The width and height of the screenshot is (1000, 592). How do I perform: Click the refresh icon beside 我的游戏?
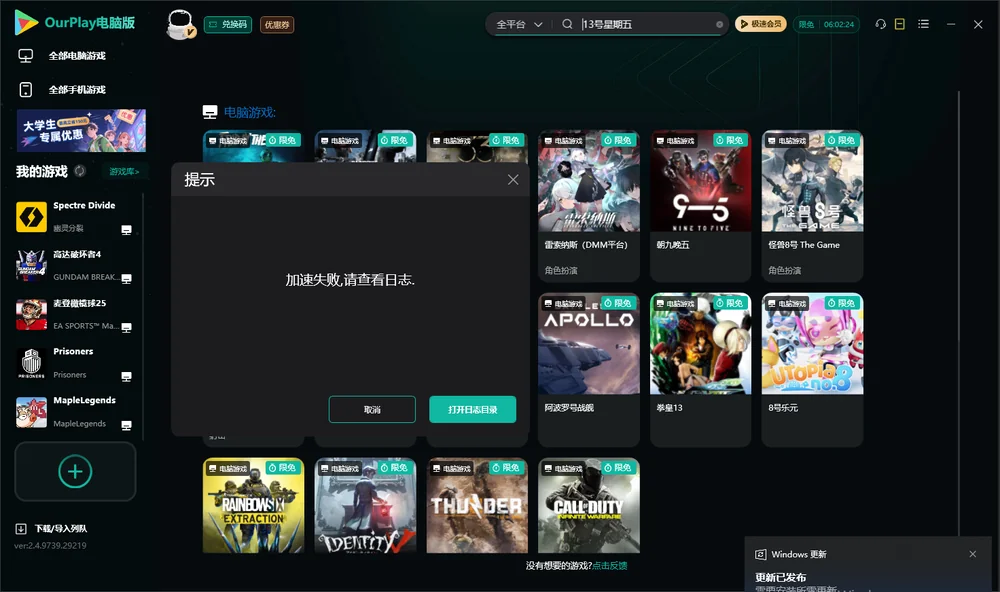coord(80,171)
